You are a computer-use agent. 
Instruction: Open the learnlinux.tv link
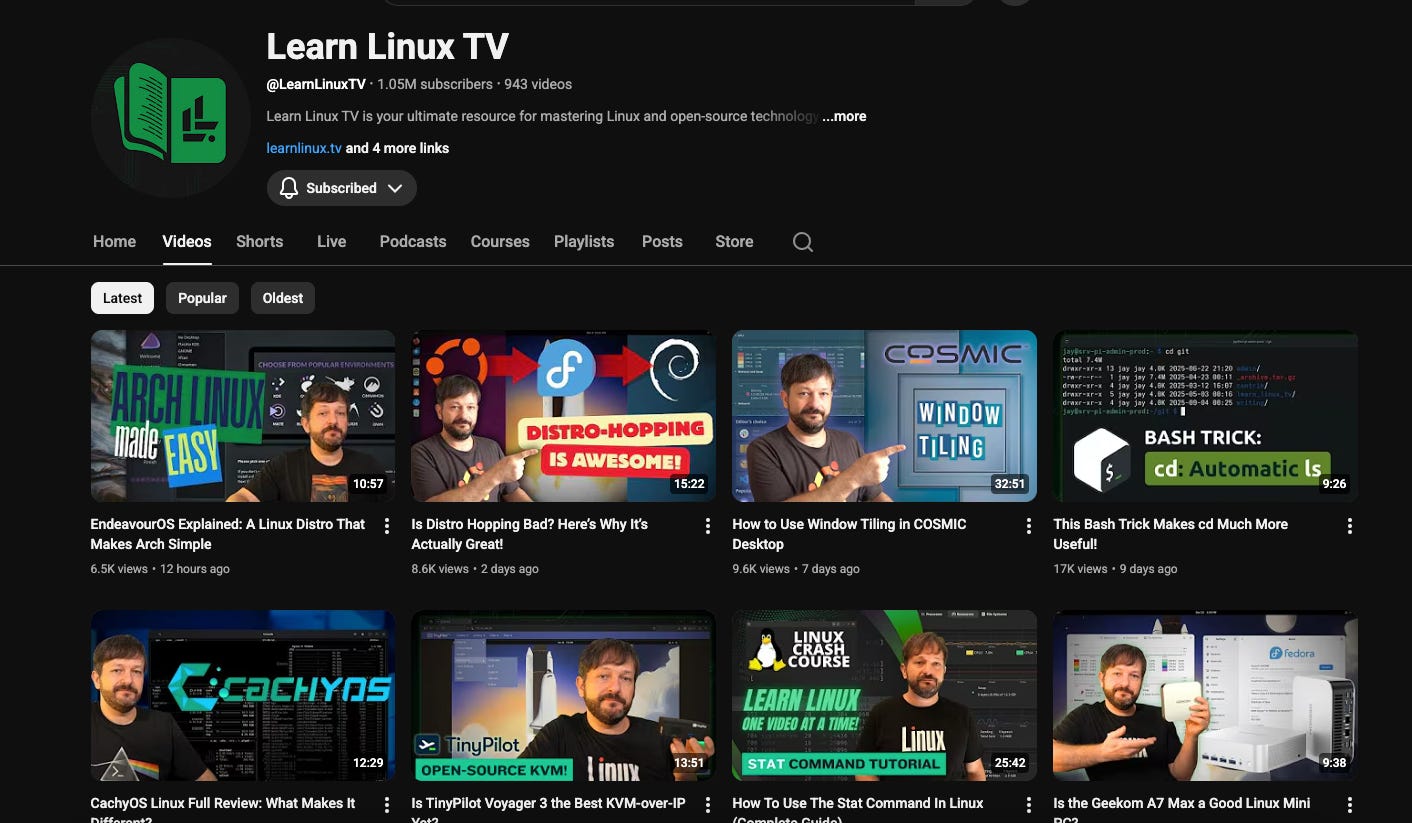click(304, 148)
